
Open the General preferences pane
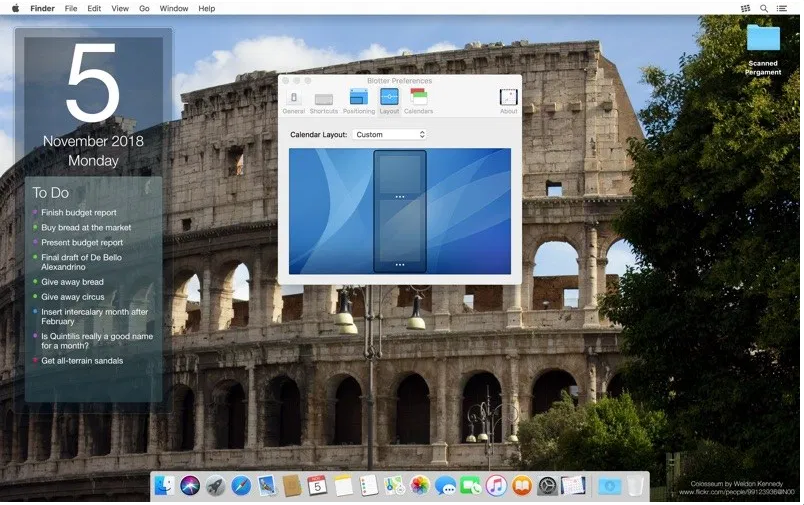pyautogui.click(x=293, y=100)
